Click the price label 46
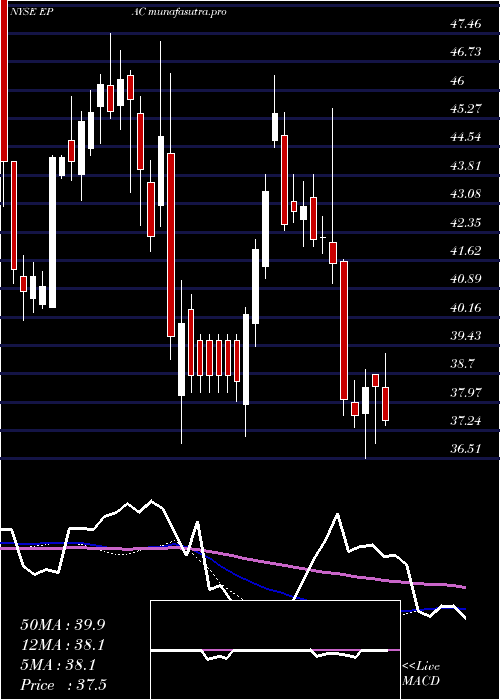 point(458,81)
